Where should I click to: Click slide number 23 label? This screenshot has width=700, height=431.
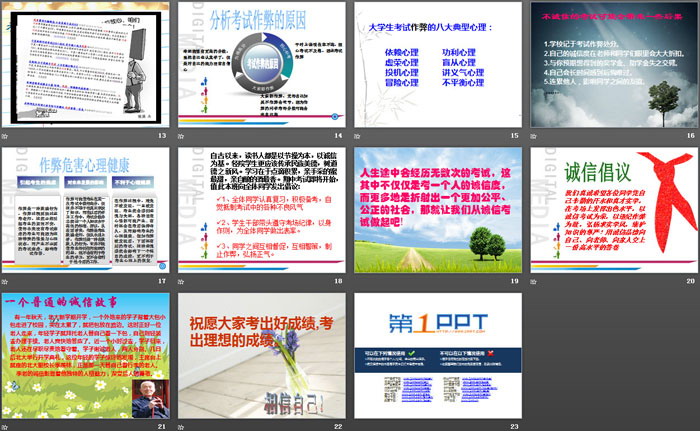point(514,427)
